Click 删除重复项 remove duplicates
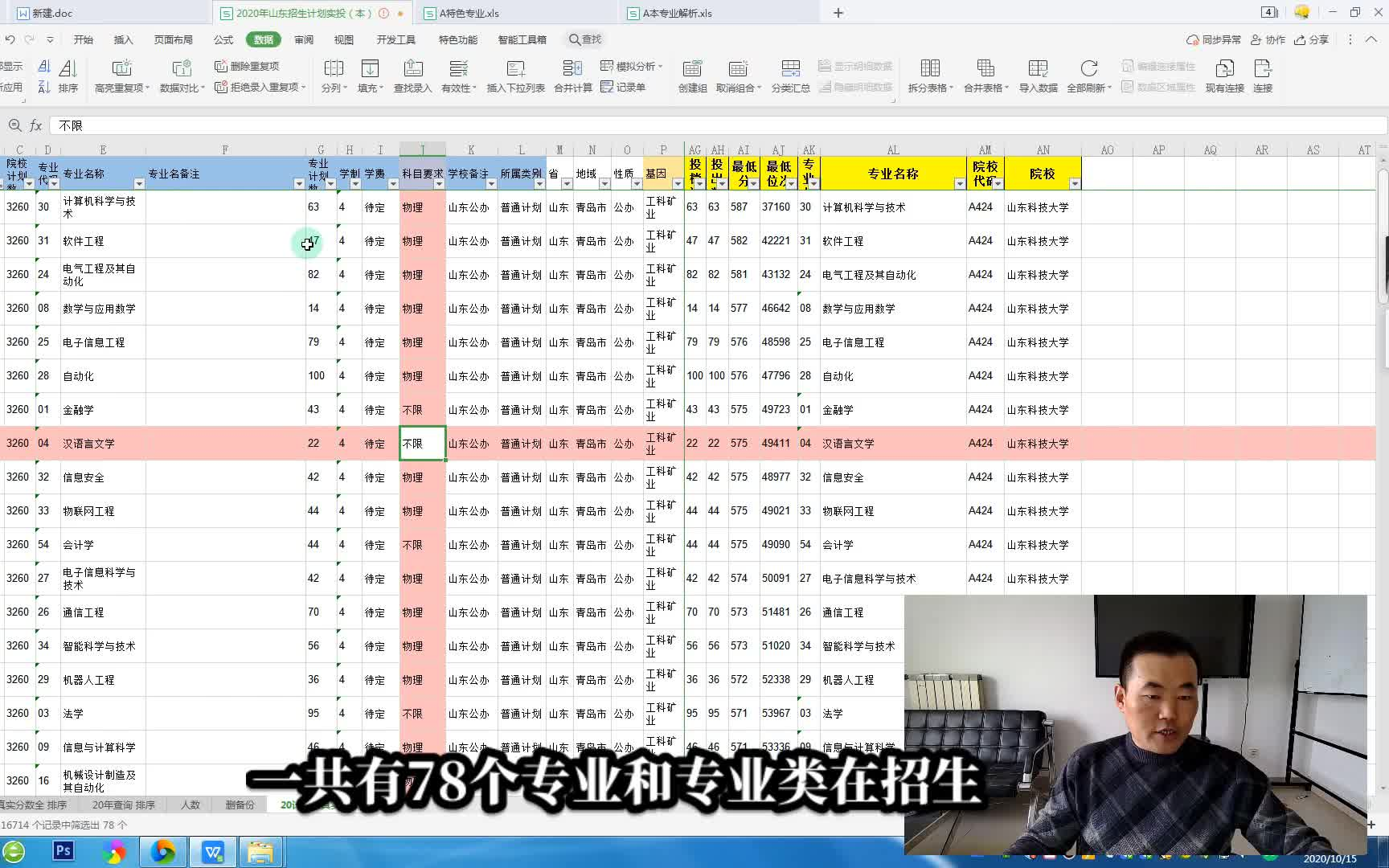 point(247,66)
